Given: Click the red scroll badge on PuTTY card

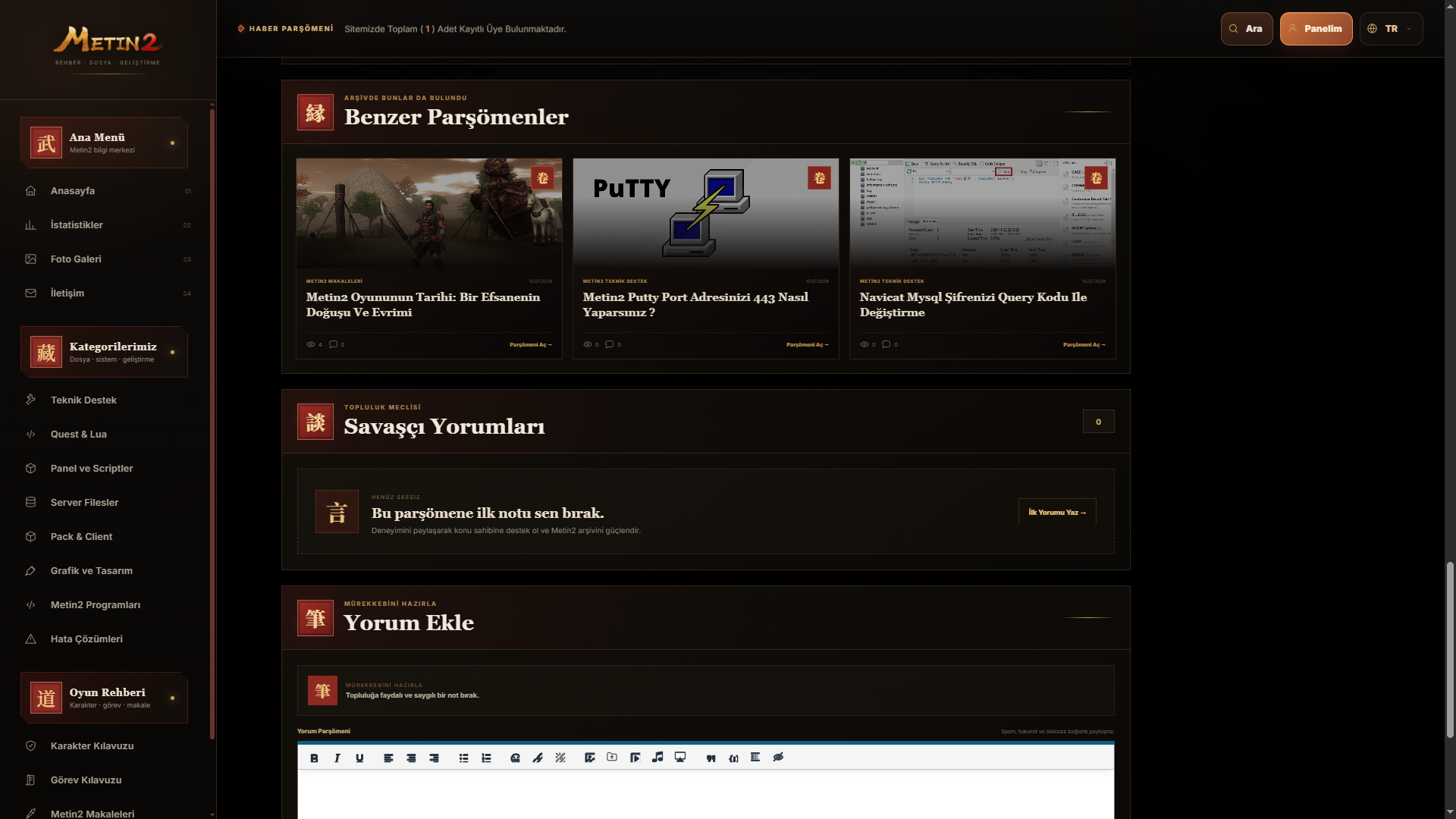Looking at the screenshot, I should coord(819,178).
